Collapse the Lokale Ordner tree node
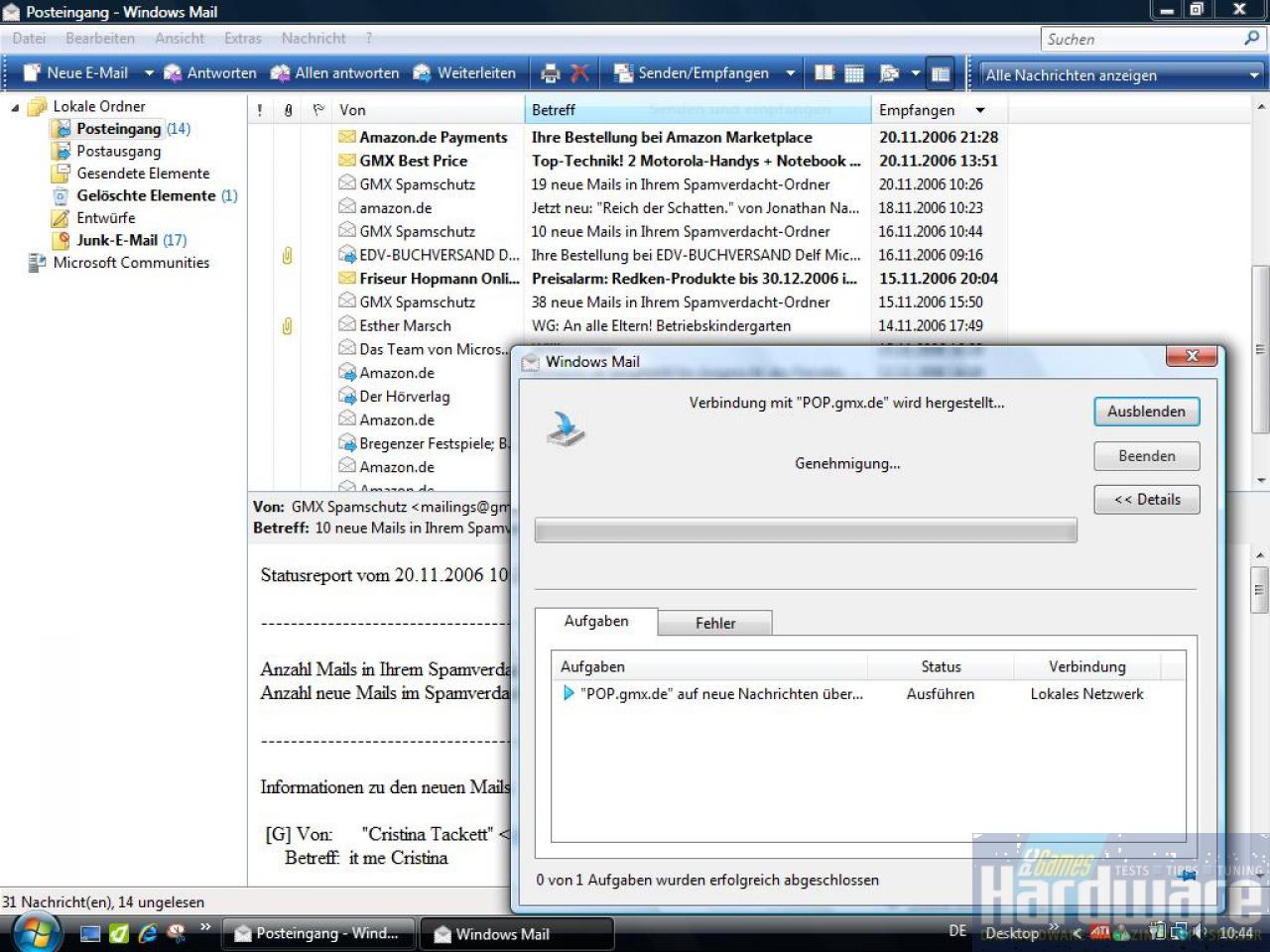The width and height of the screenshot is (1270, 952). coord(15,107)
